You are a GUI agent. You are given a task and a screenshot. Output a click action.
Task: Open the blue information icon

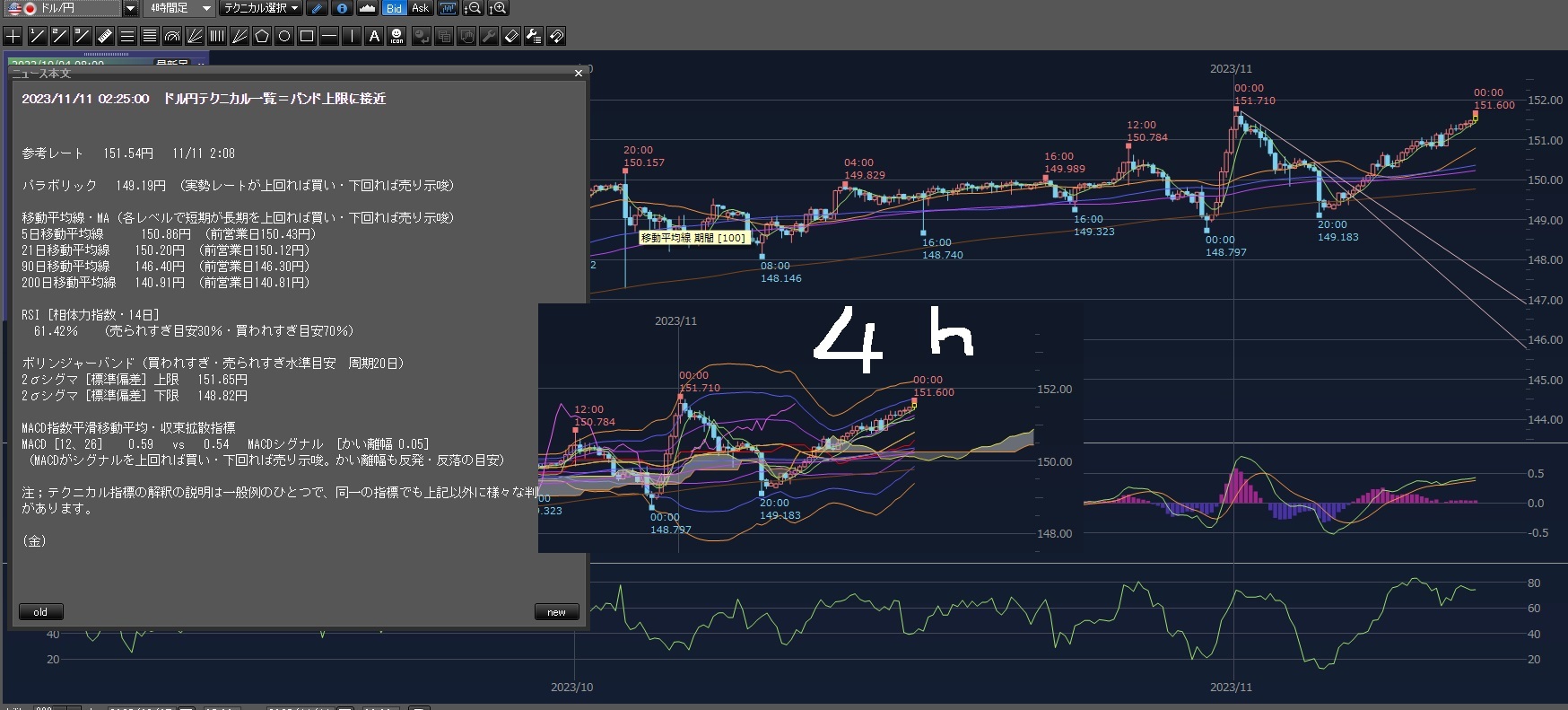pos(342,8)
